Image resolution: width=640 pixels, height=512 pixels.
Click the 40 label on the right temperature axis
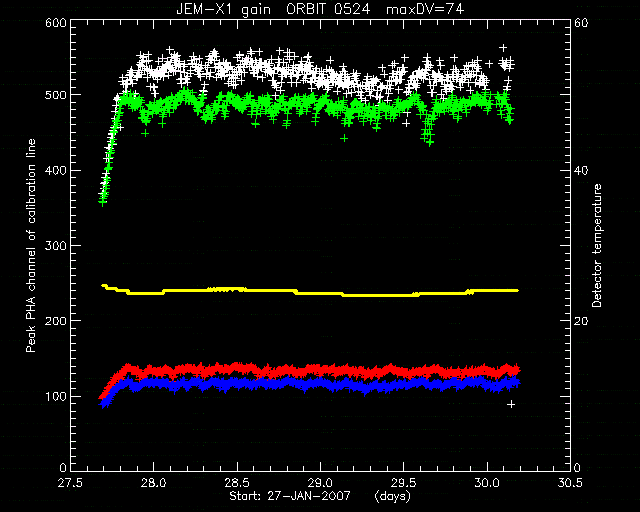(x=581, y=170)
